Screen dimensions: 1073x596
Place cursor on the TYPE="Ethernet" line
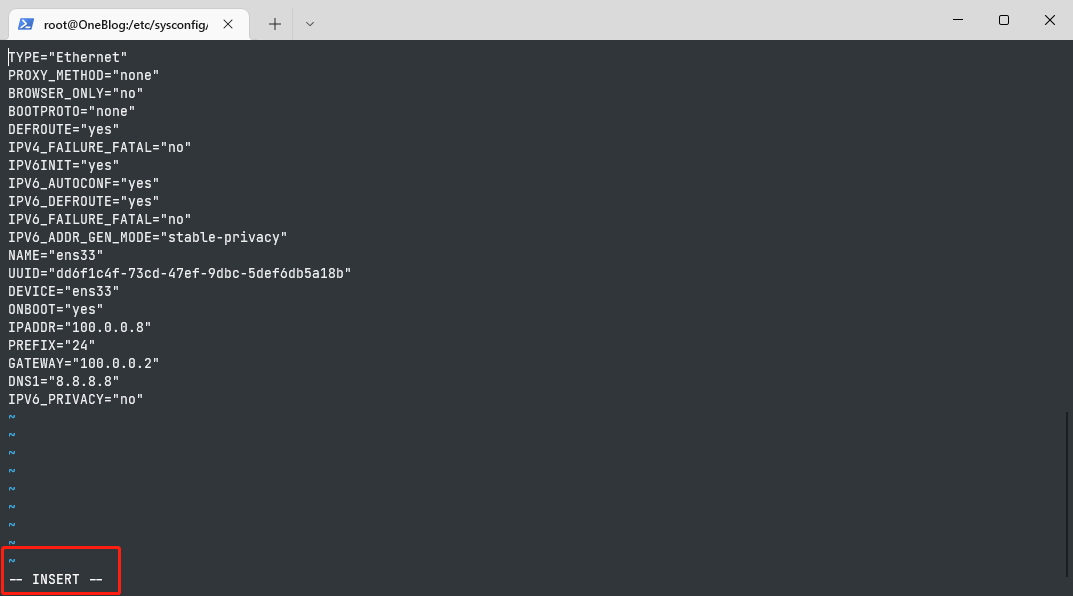68,57
